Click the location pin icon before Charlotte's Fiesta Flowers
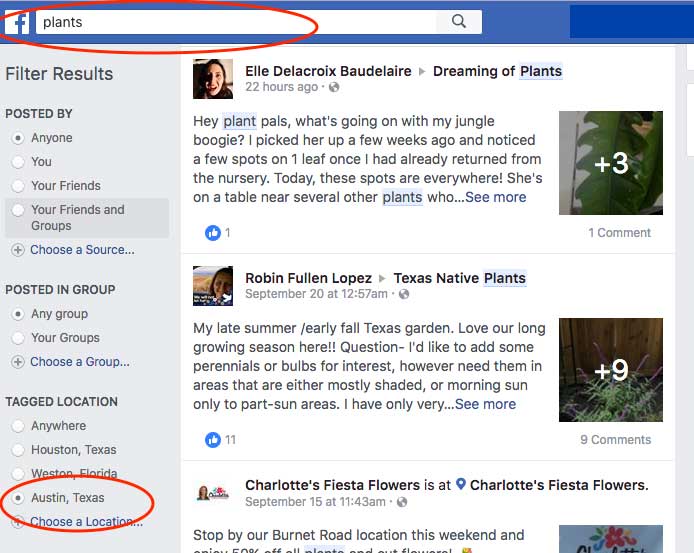 coord(461,484)
